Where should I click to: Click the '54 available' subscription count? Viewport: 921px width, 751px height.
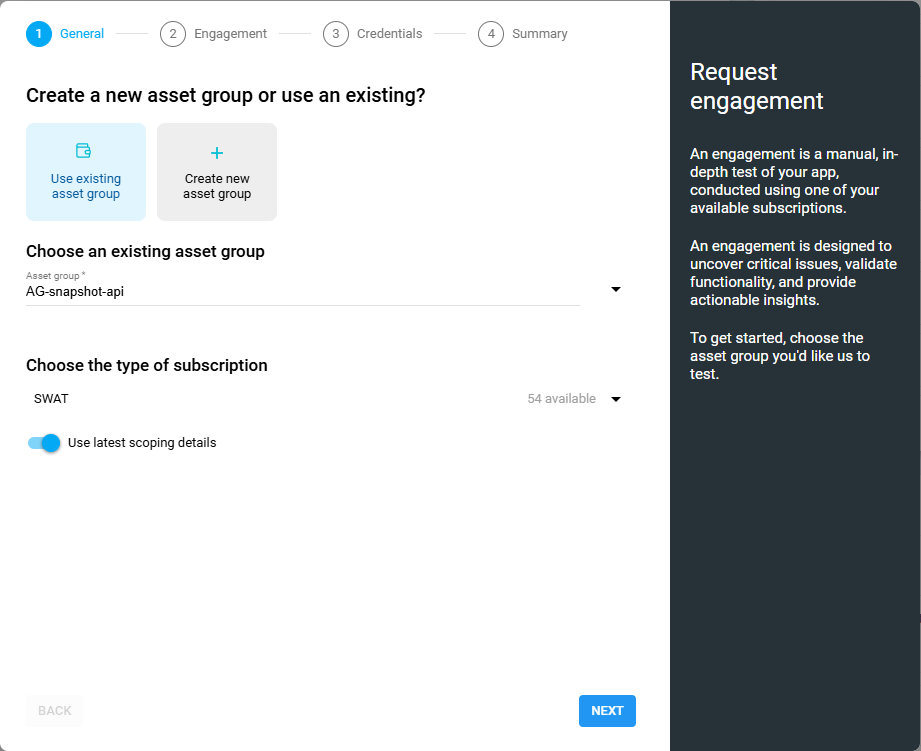[x=561, y=399]
